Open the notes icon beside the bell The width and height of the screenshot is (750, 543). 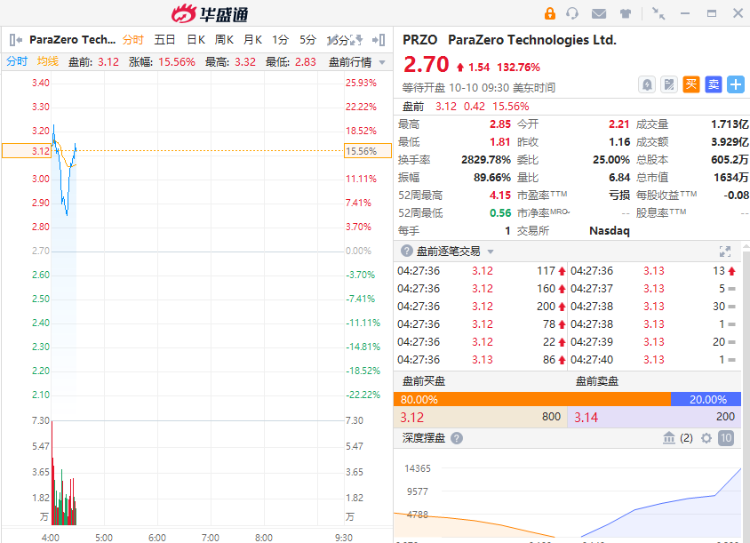pyautogui.click(x=669, y=85)
